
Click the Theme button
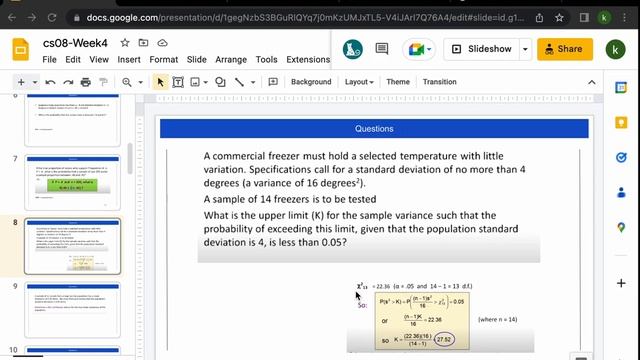click(x=398, y=82)
